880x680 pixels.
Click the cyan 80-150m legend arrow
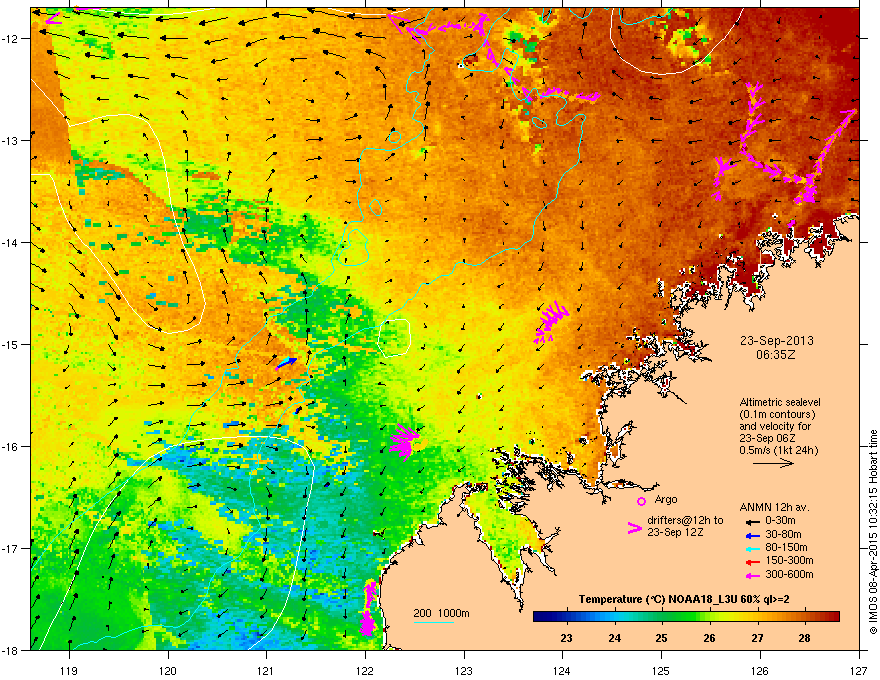tap(752, 549)
